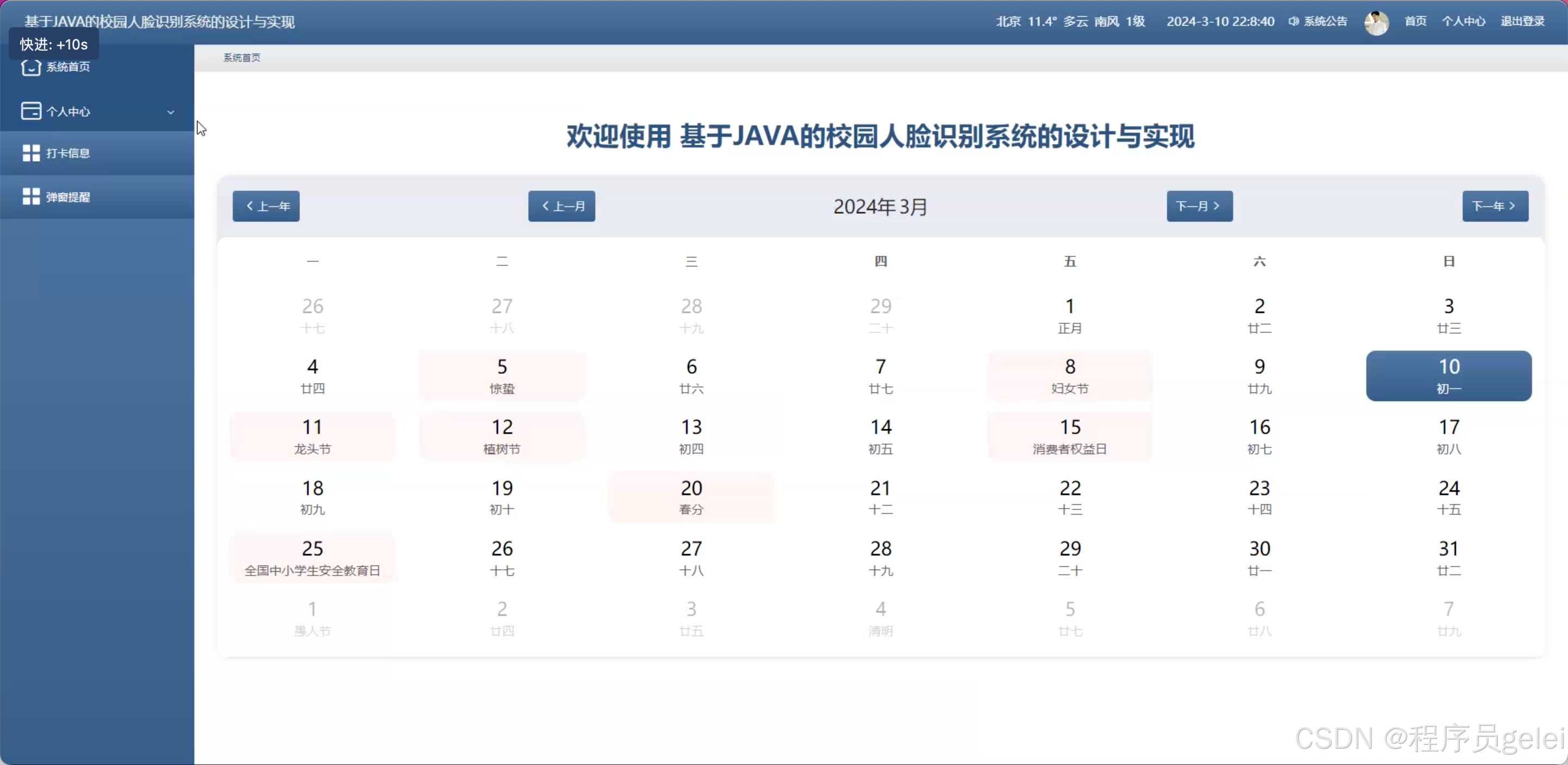Click the home icon beside 系统首页

click(x=30, y=67)
